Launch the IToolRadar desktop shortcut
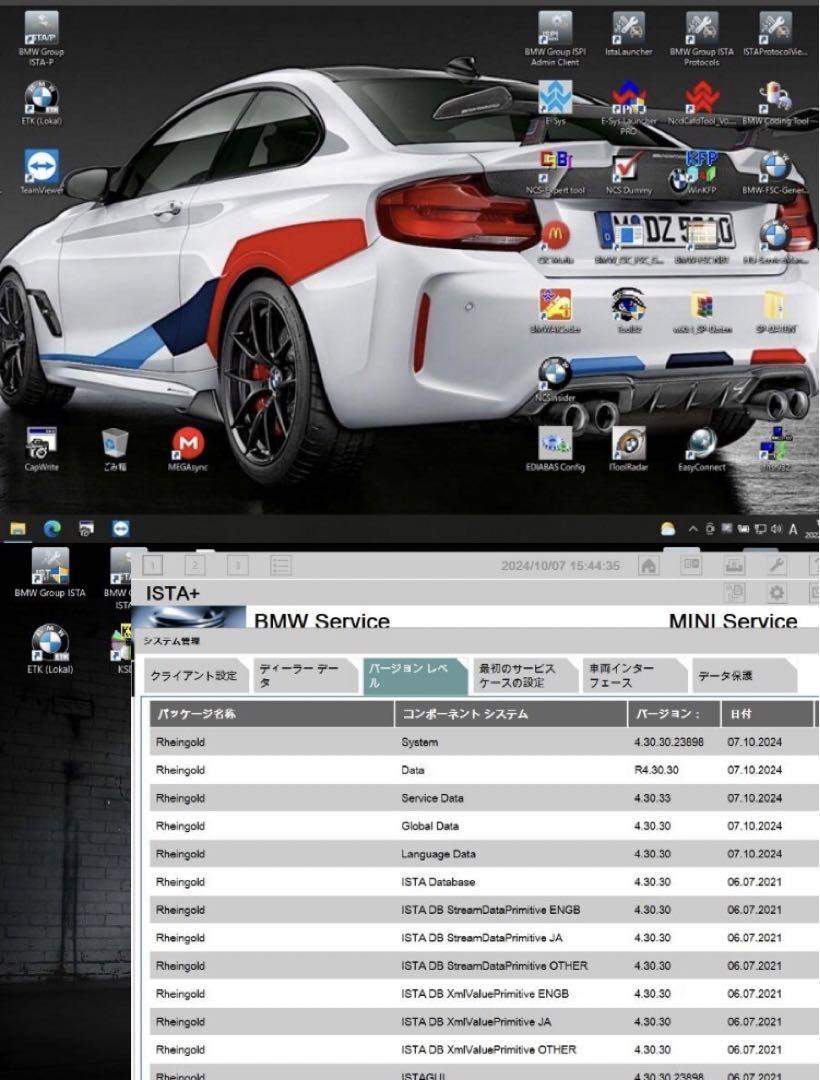820x1080 pixels. point(628,449)
